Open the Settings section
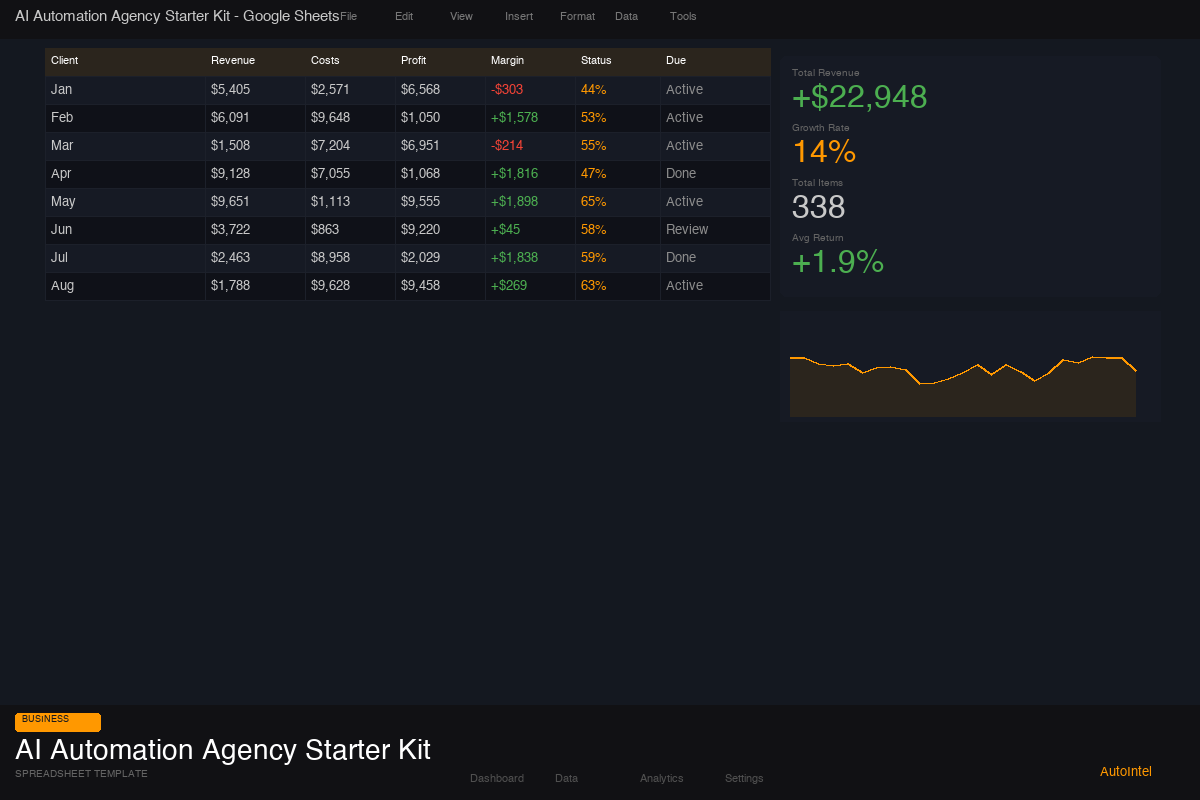This screenshot has height=800, width=1200. click(x=744, y=778)
